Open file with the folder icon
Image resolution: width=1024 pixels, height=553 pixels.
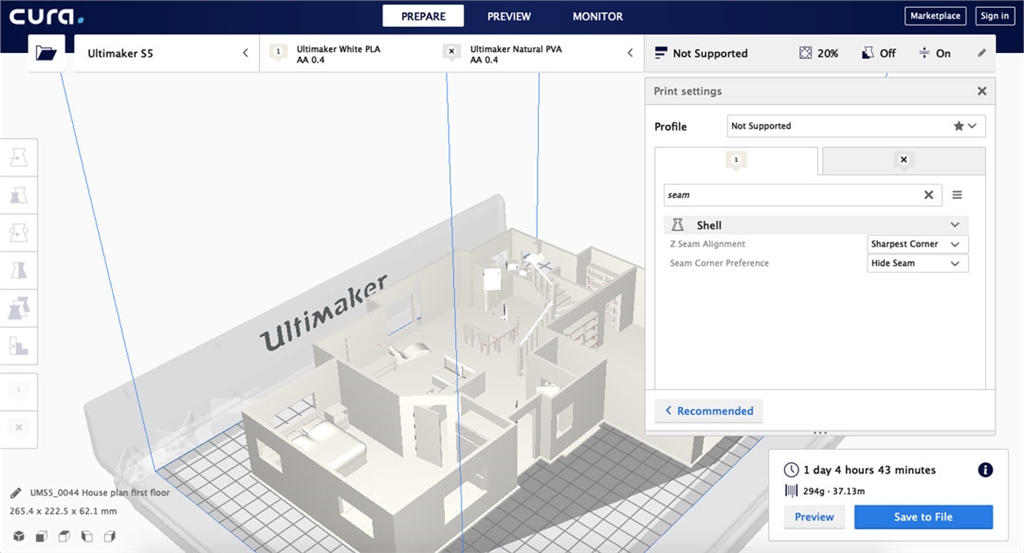tap(46, 53)
